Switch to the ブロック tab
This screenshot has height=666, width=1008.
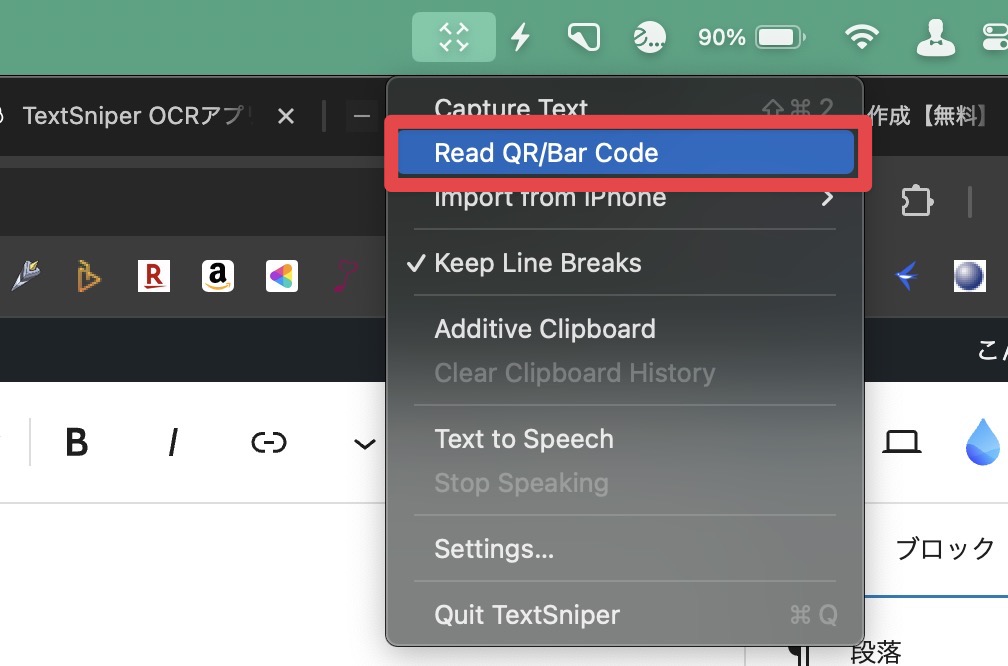[x=945, y=548]
